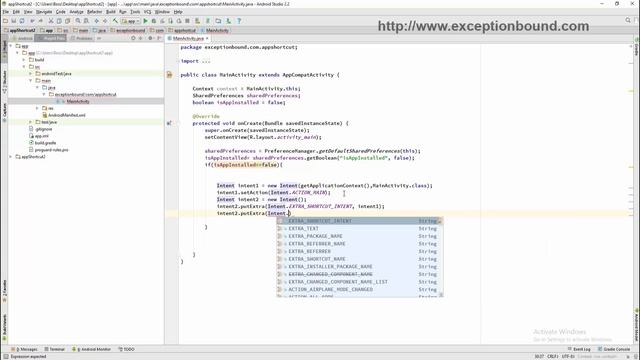Expand the bottom appShortcut2 node
The width and height of the screenshot is (640, 360).
(11, 157)
